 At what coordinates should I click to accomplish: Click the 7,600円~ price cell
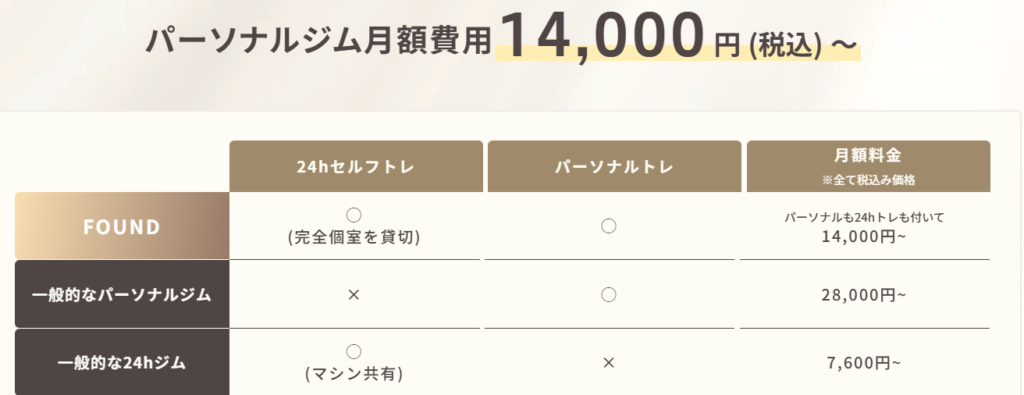pos(864,362)
